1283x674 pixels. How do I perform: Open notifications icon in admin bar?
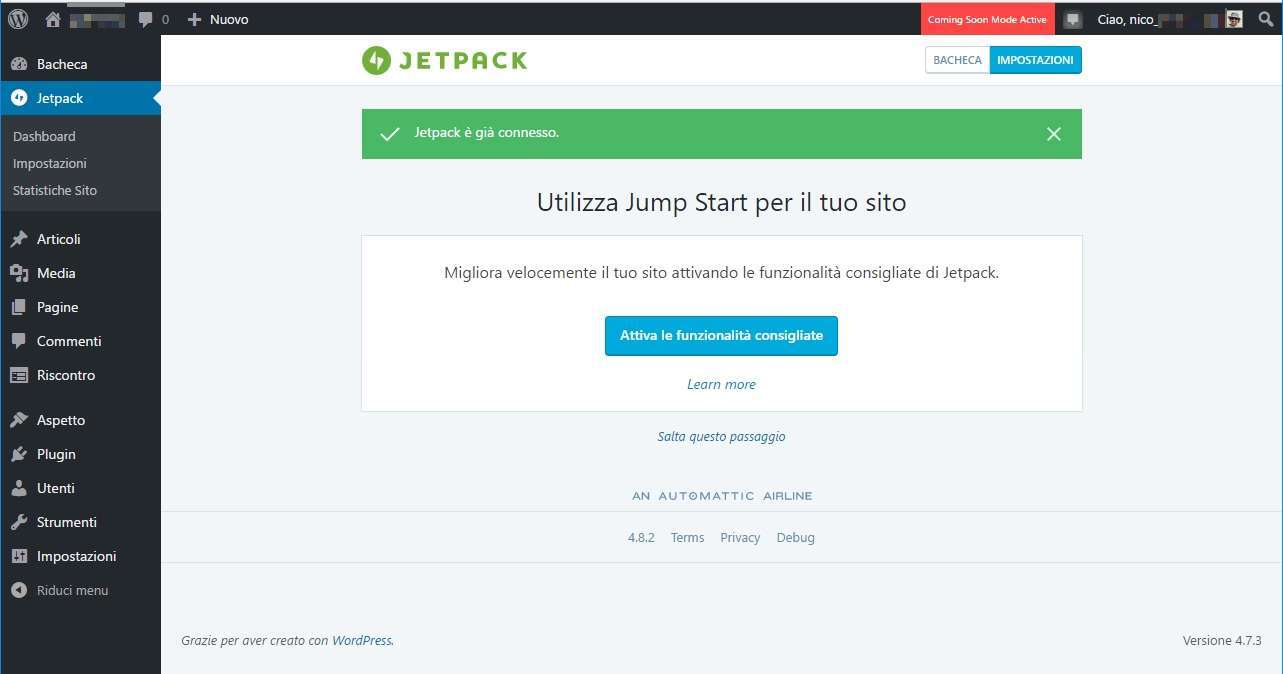point(1073,19)
